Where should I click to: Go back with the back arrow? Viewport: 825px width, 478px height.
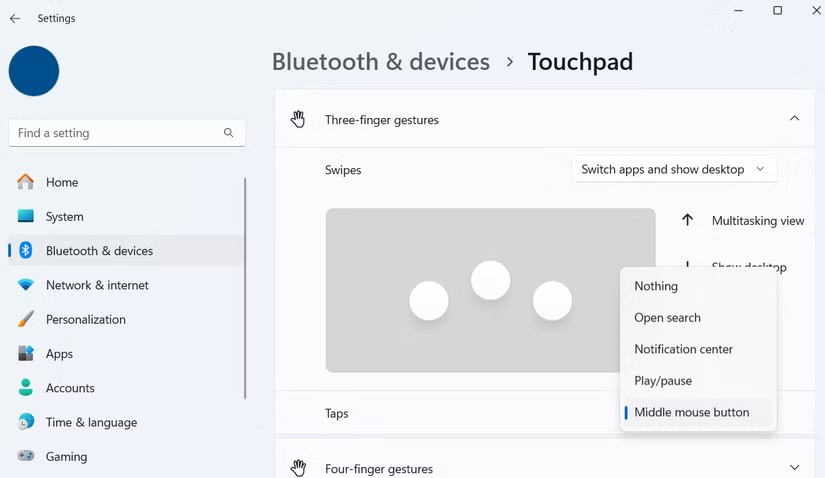click(15, 18)
